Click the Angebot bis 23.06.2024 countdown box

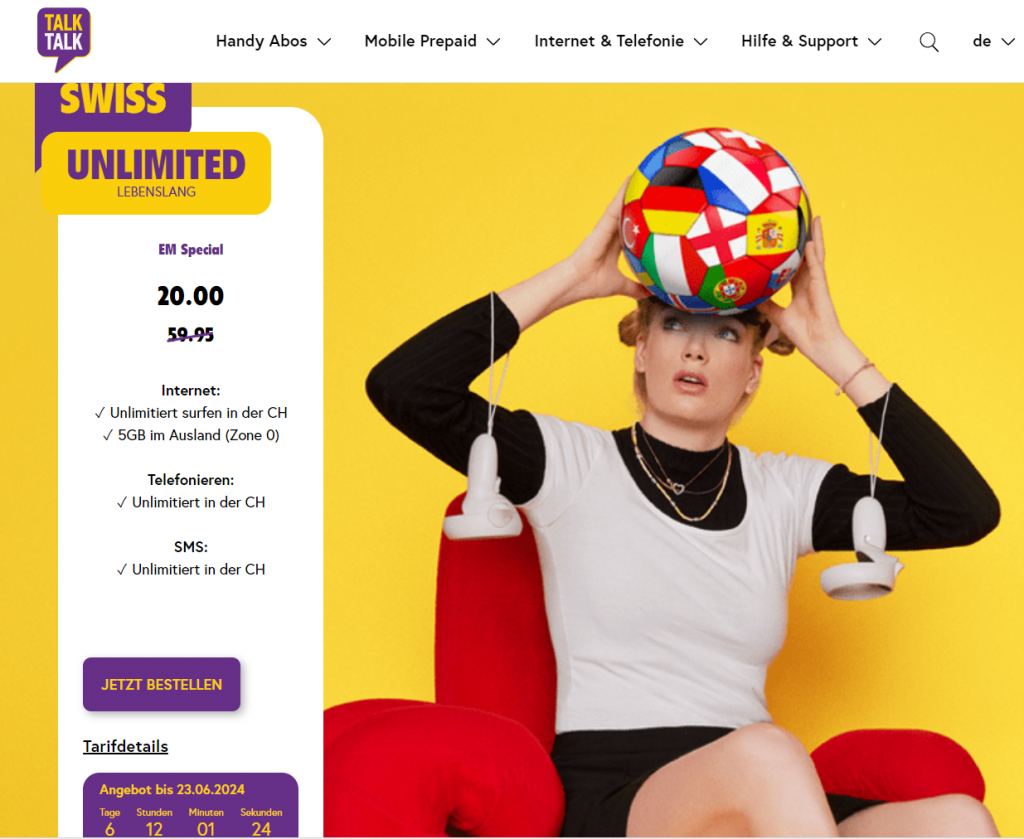191,806
